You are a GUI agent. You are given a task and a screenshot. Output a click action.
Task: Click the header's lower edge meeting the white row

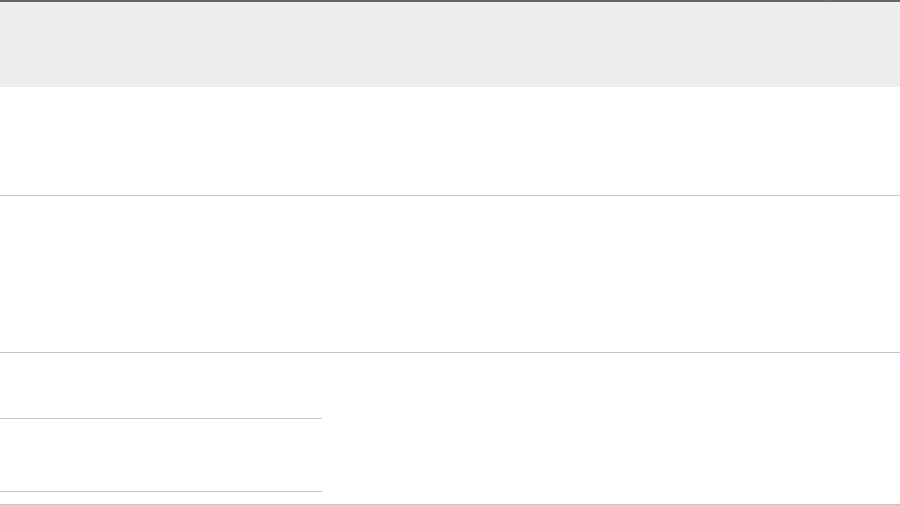[450, 86]
